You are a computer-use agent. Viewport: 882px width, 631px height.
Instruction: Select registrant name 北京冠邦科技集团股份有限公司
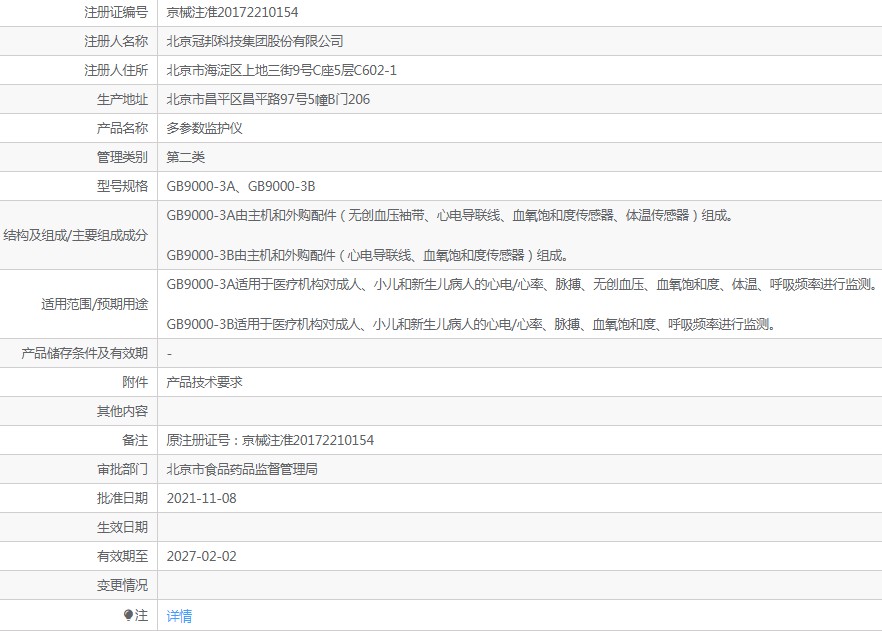[255, 41]
